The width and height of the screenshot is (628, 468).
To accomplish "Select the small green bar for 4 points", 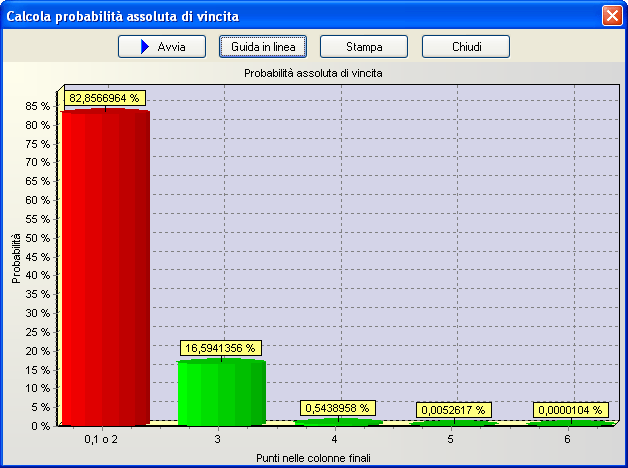I will [x=337, y=422].
